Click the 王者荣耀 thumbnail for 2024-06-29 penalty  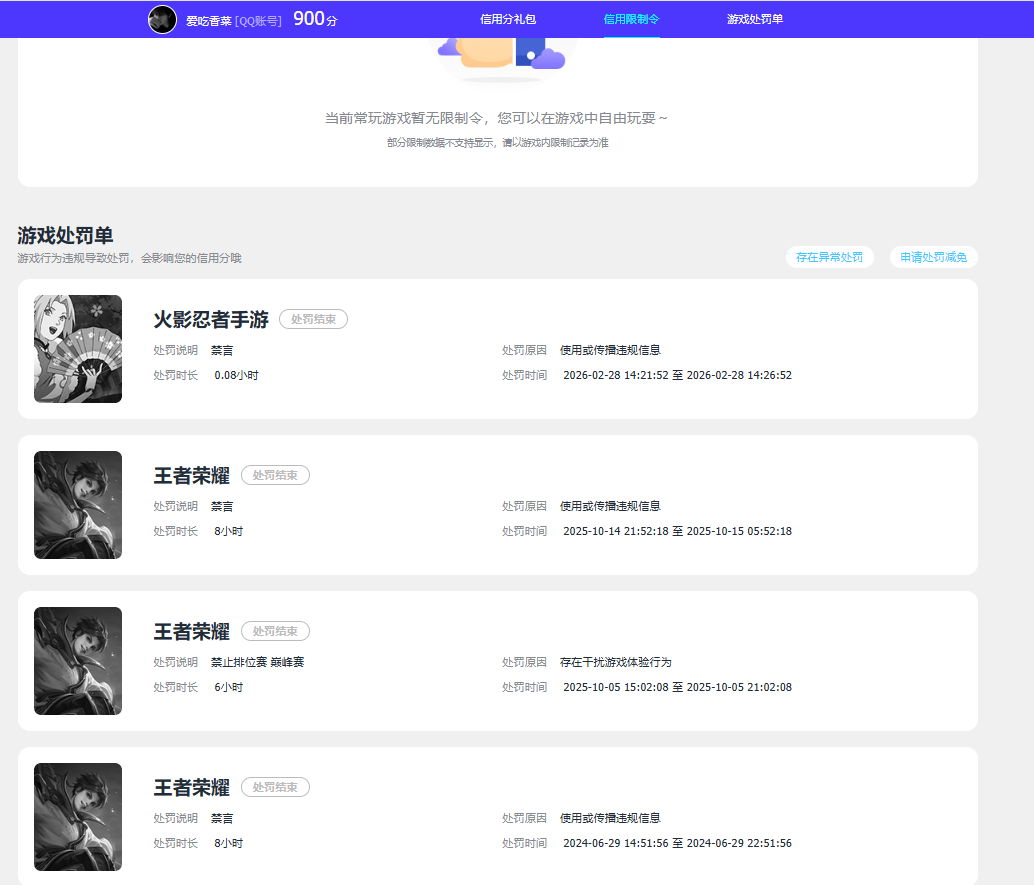pyautogui.click(x=78, y=817)
